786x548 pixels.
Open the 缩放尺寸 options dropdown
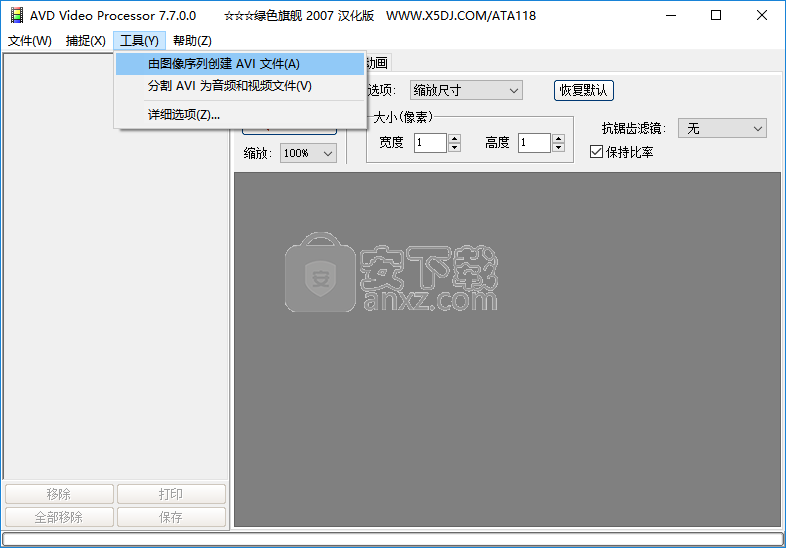click(x=466, y=91)
